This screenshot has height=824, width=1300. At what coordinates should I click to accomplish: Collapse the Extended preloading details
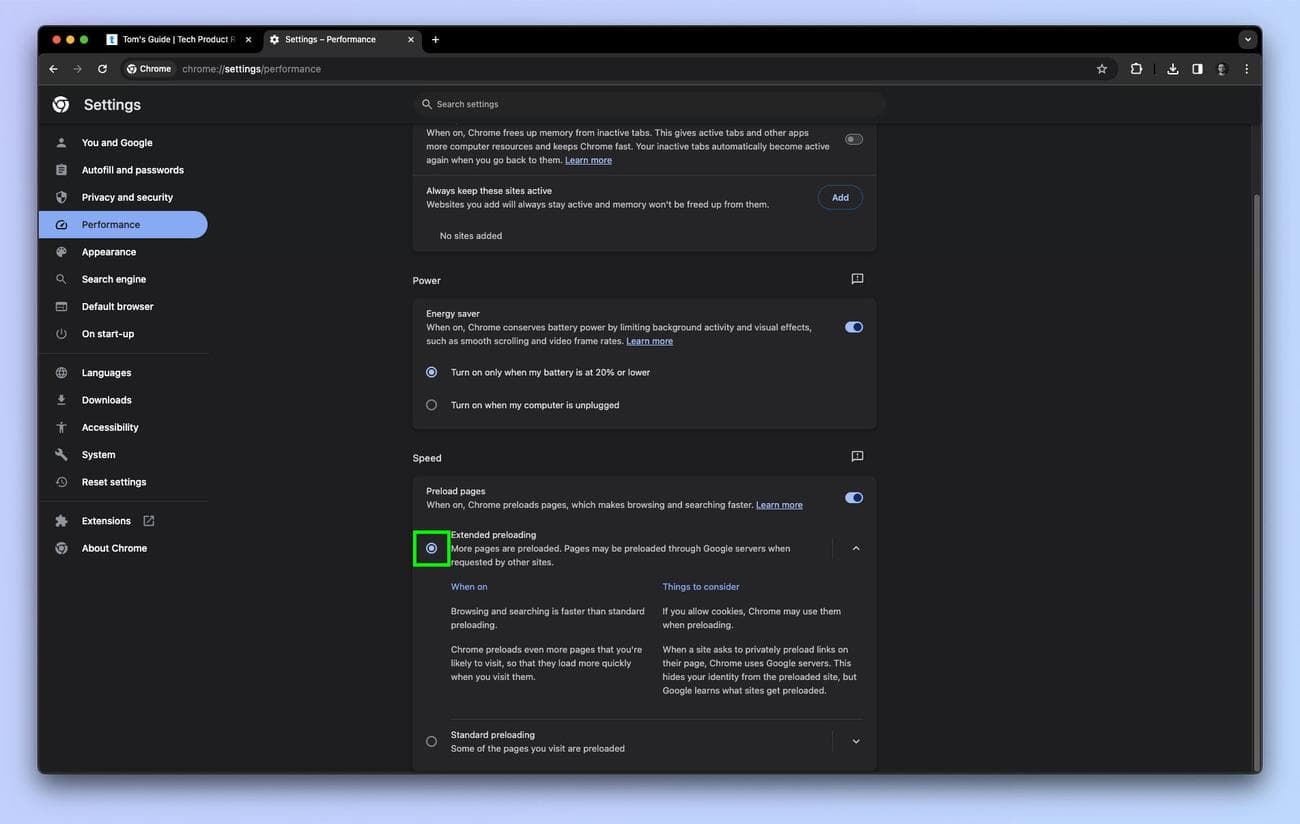click(x=856, y=548)
